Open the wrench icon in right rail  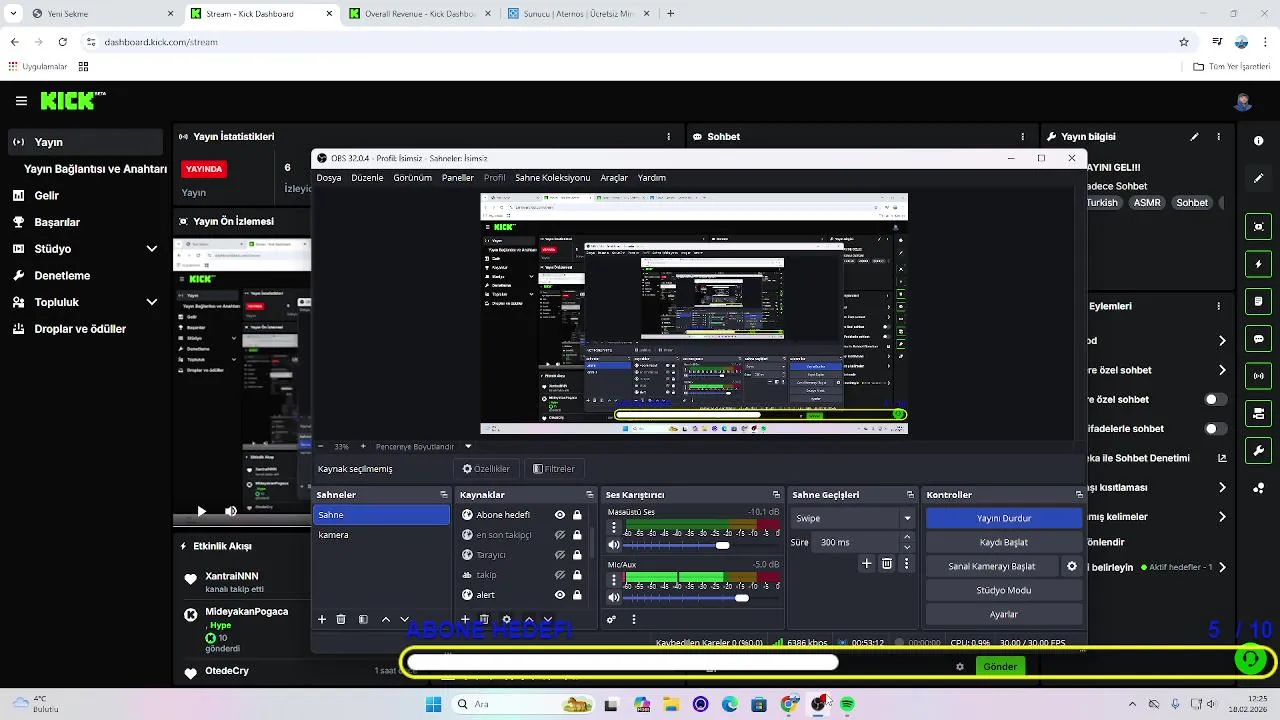pyautogui.click(x=1259, y=451)
